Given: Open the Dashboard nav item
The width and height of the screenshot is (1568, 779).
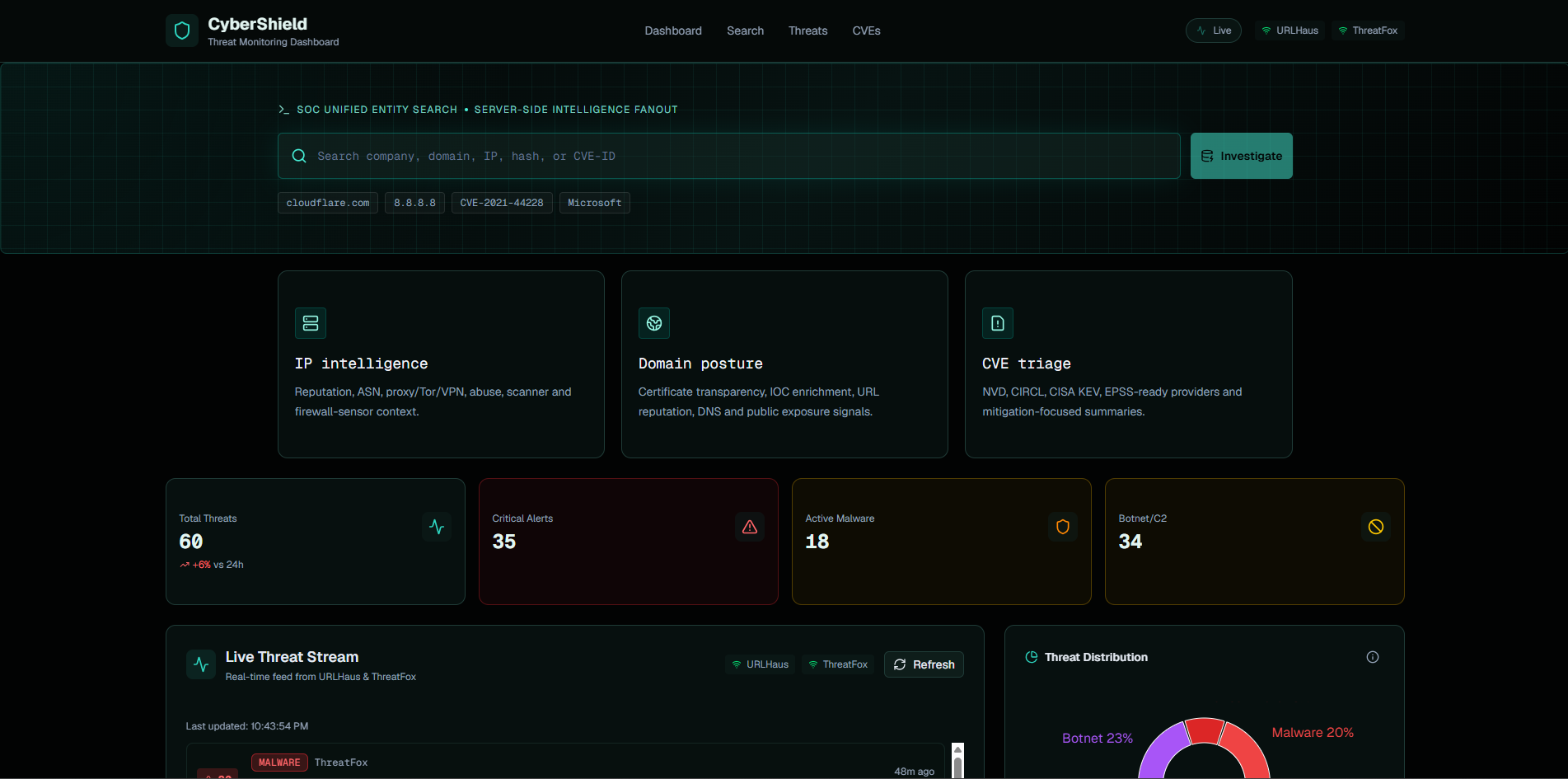Looking at the screenshot, I should point(673,31).
